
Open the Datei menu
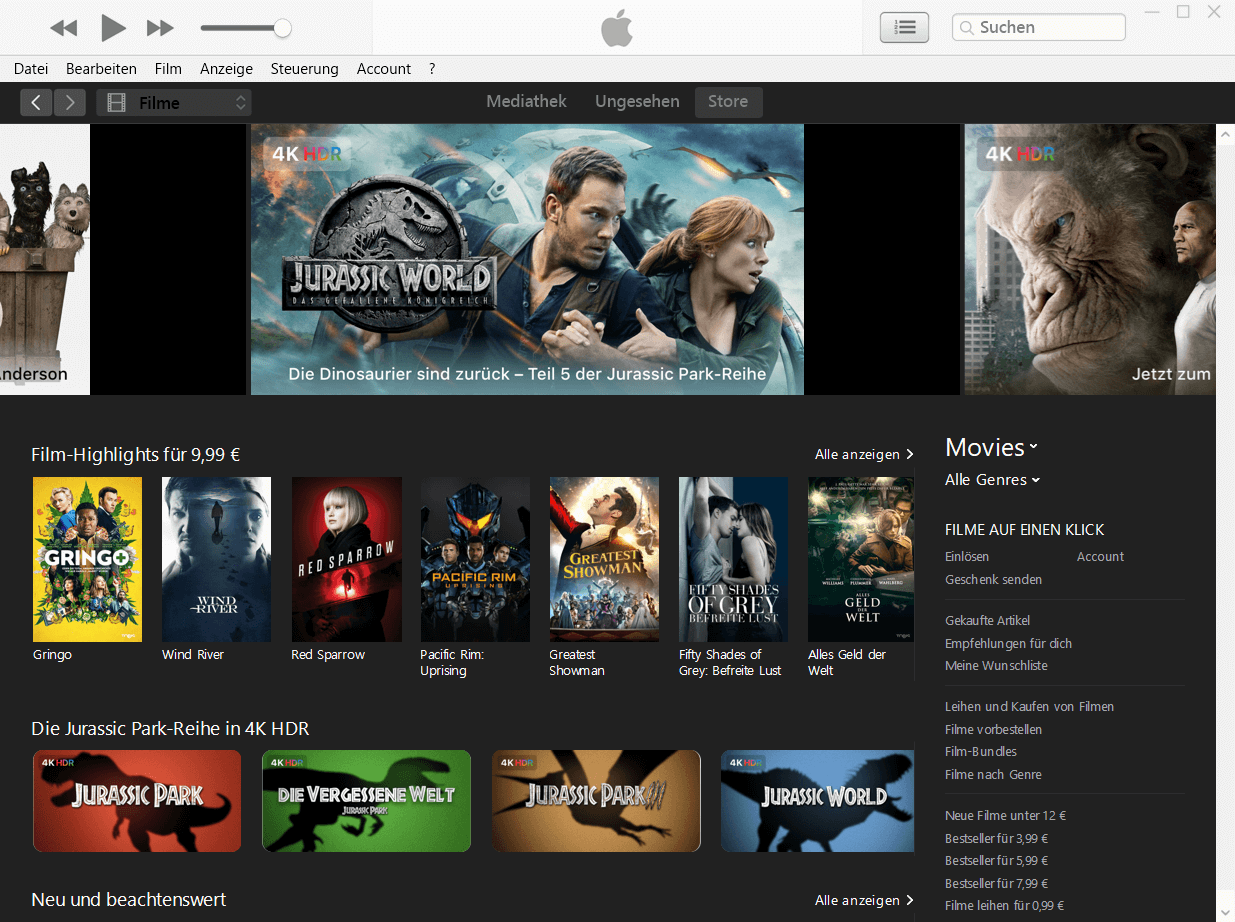[x=31, y=69]
